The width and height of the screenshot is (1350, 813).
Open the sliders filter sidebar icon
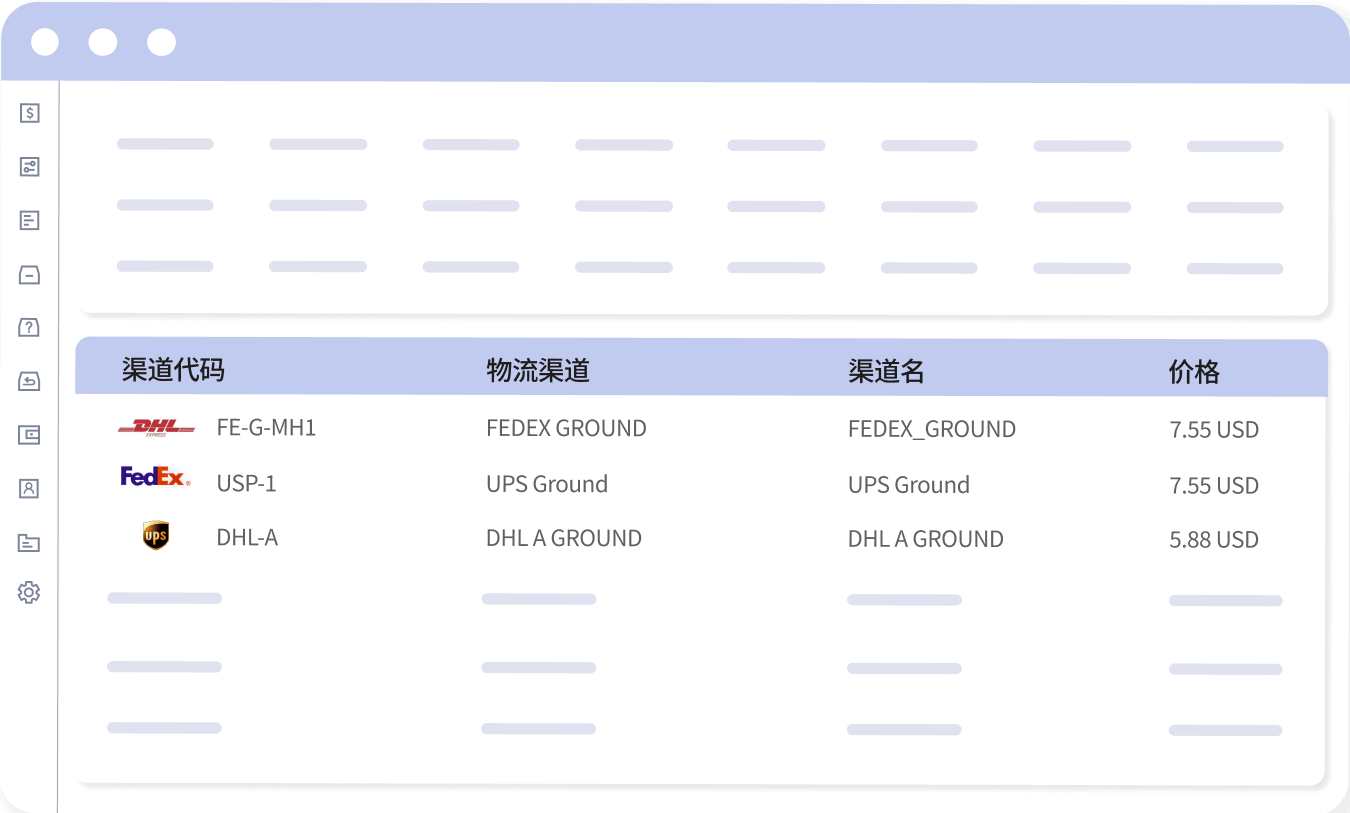pyautogui.click(x=30, y=167)
